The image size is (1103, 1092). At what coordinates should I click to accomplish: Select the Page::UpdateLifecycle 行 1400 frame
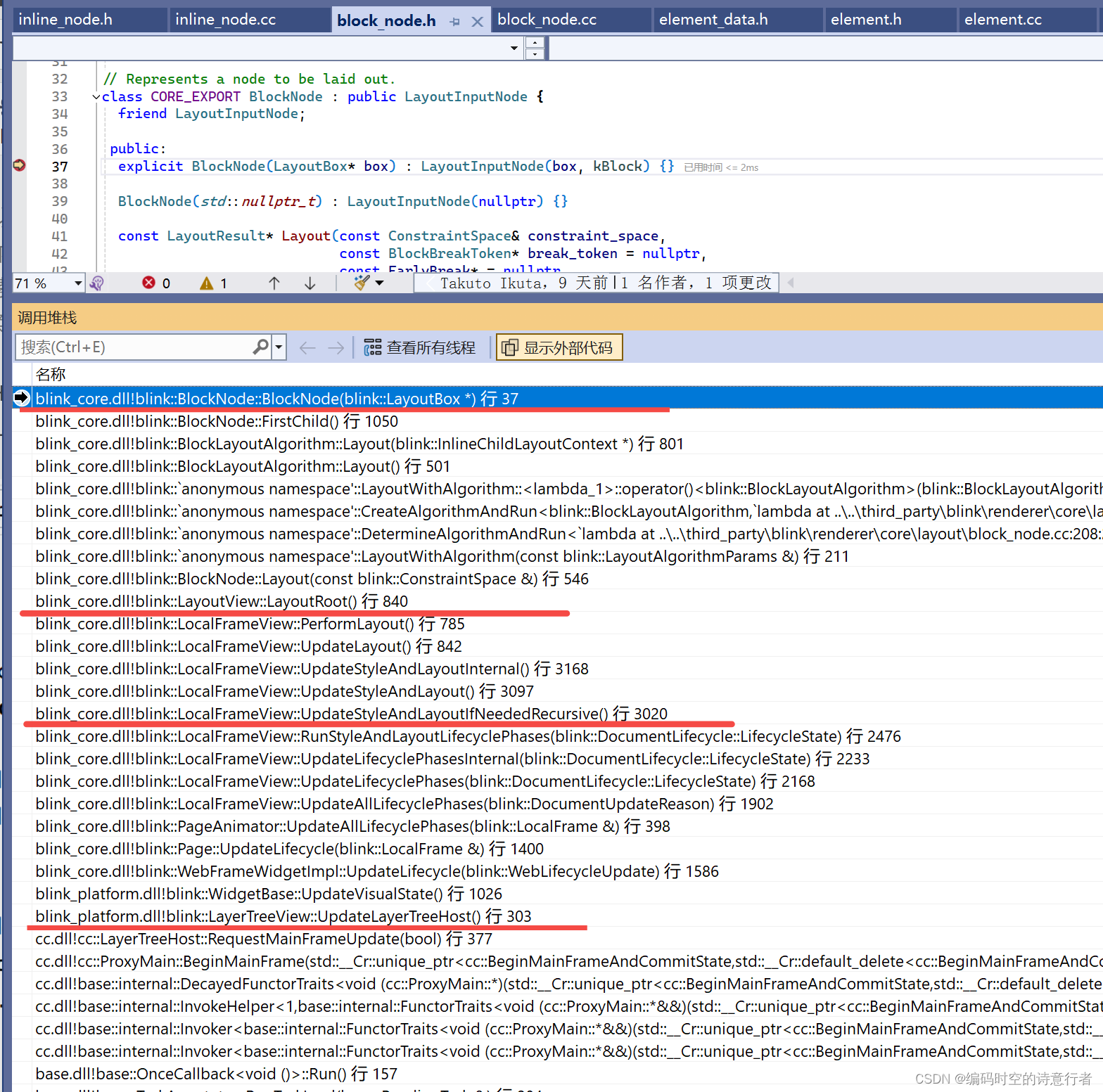[x=568, y=849]
